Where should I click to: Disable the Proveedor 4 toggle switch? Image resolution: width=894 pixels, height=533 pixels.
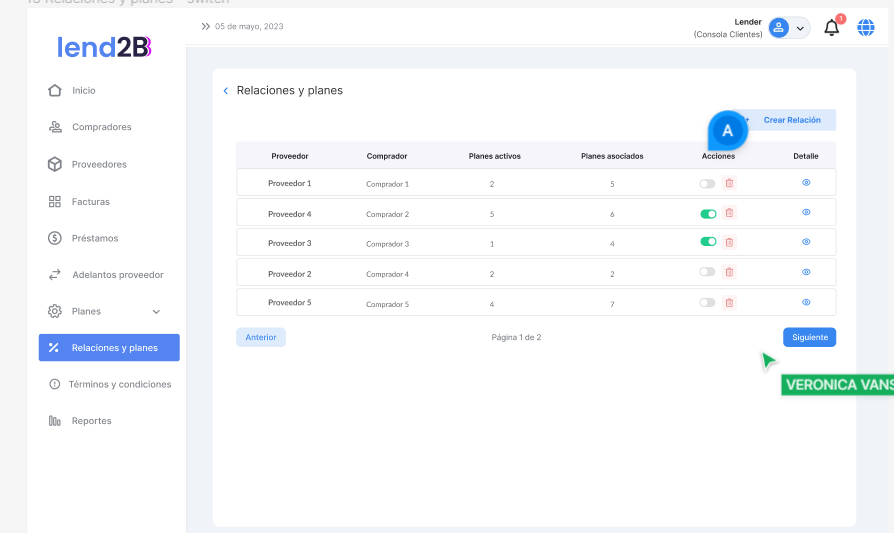coord(708,213)
